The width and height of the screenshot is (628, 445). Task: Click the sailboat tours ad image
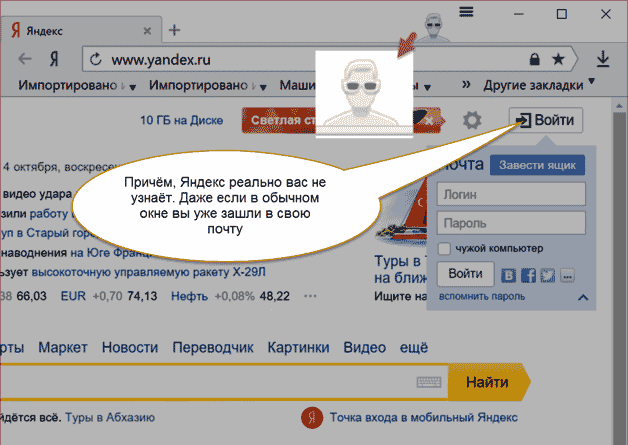(x=403, y=212)
